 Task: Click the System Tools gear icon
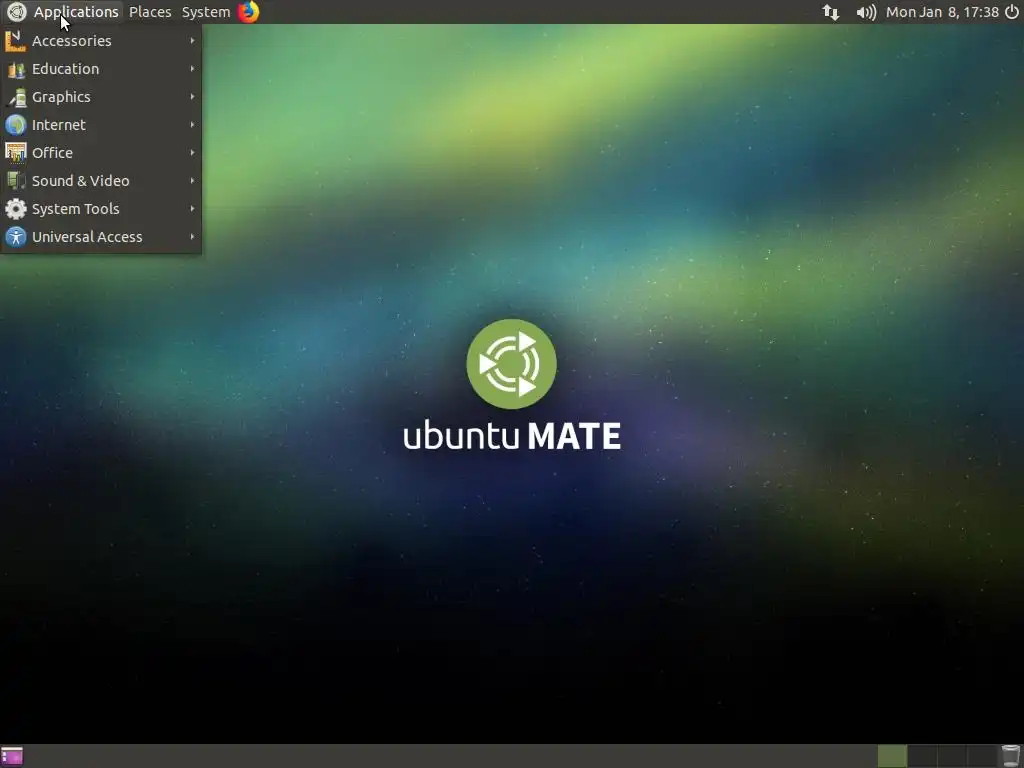tap(16, 209)
